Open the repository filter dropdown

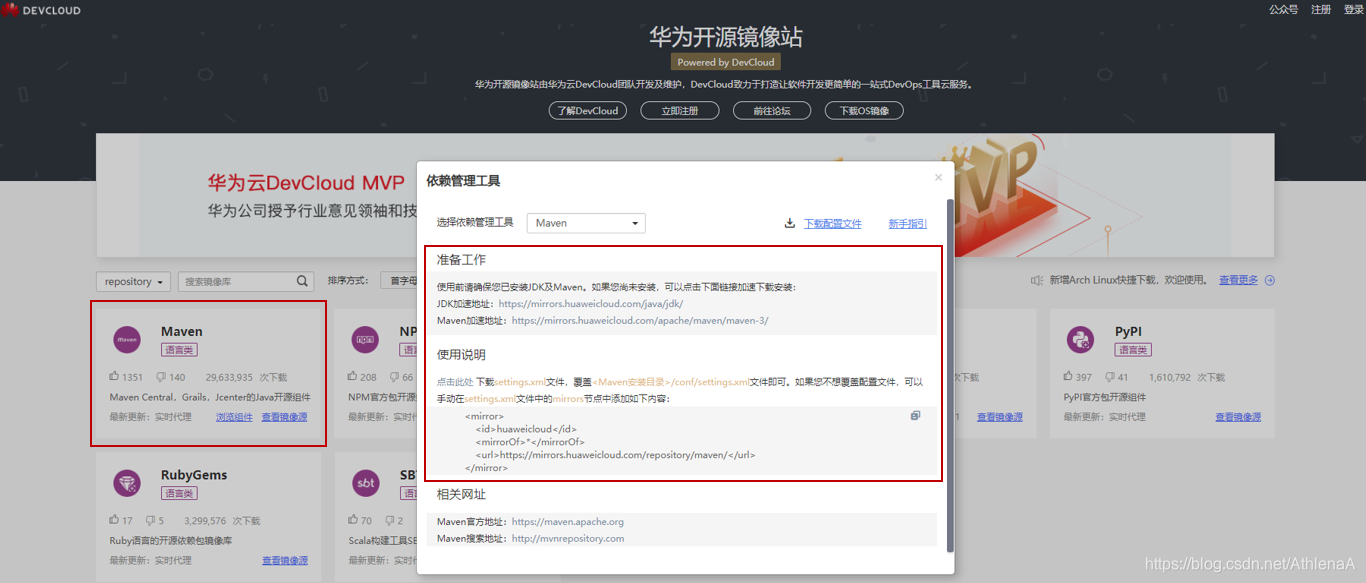tap(134, 282)
